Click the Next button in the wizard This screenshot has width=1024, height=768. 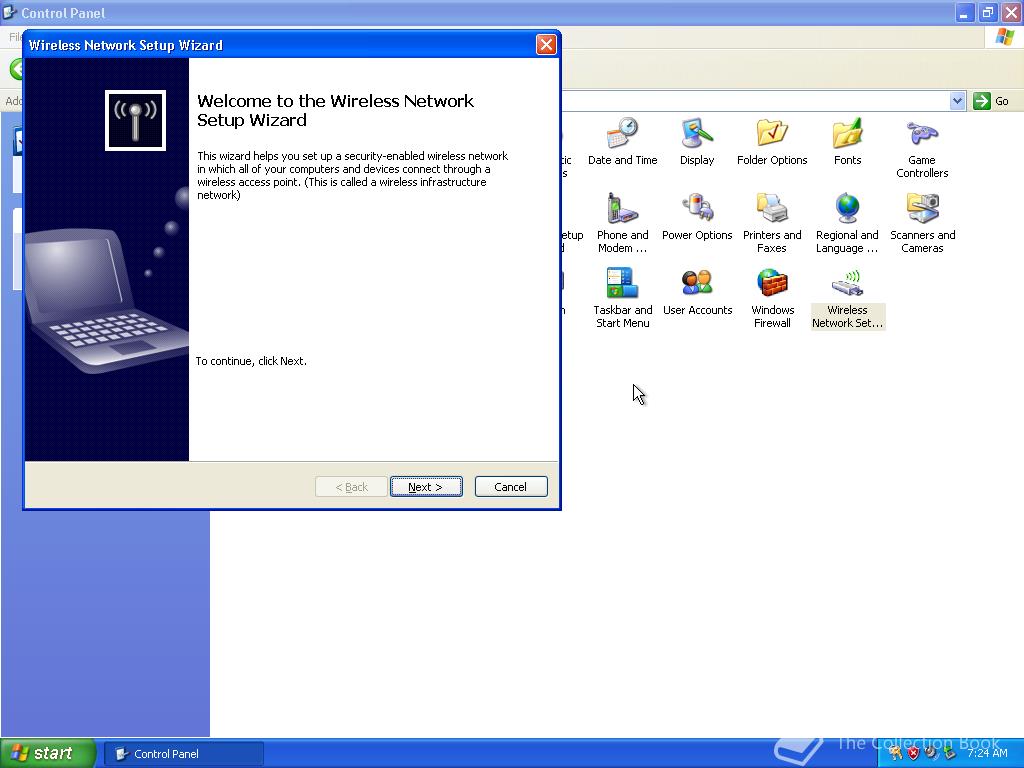(426, 487)
